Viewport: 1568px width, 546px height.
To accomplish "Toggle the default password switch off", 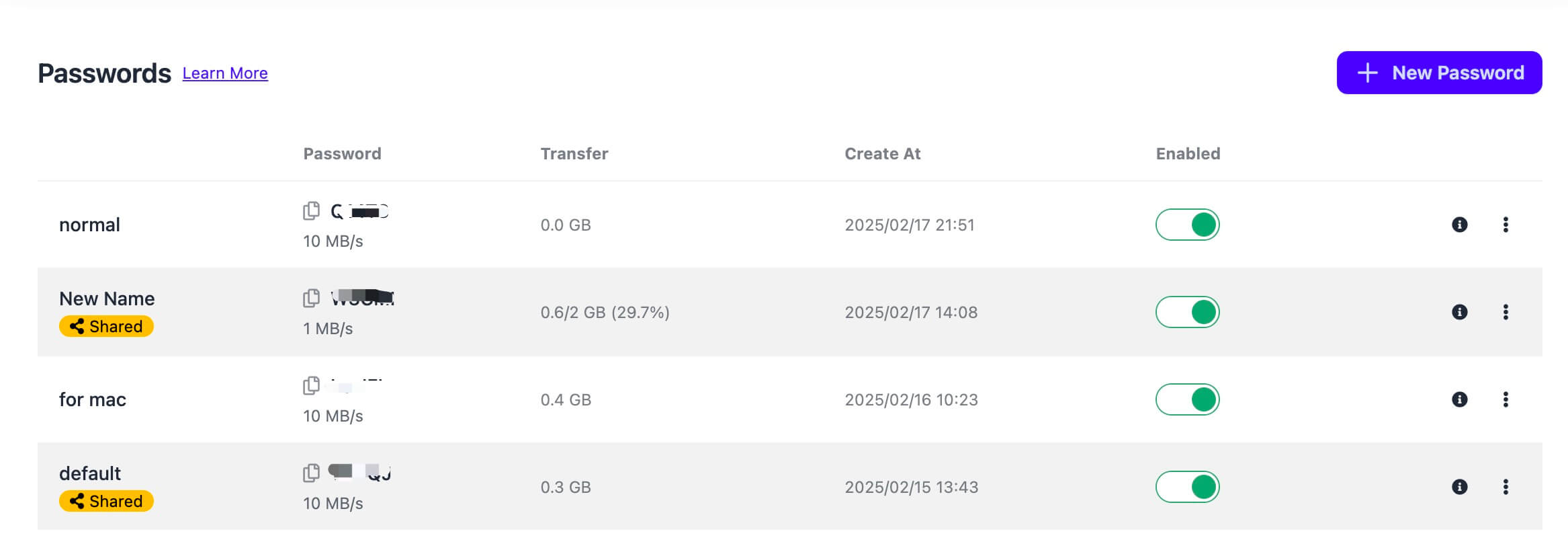I will click(1187, 486).
